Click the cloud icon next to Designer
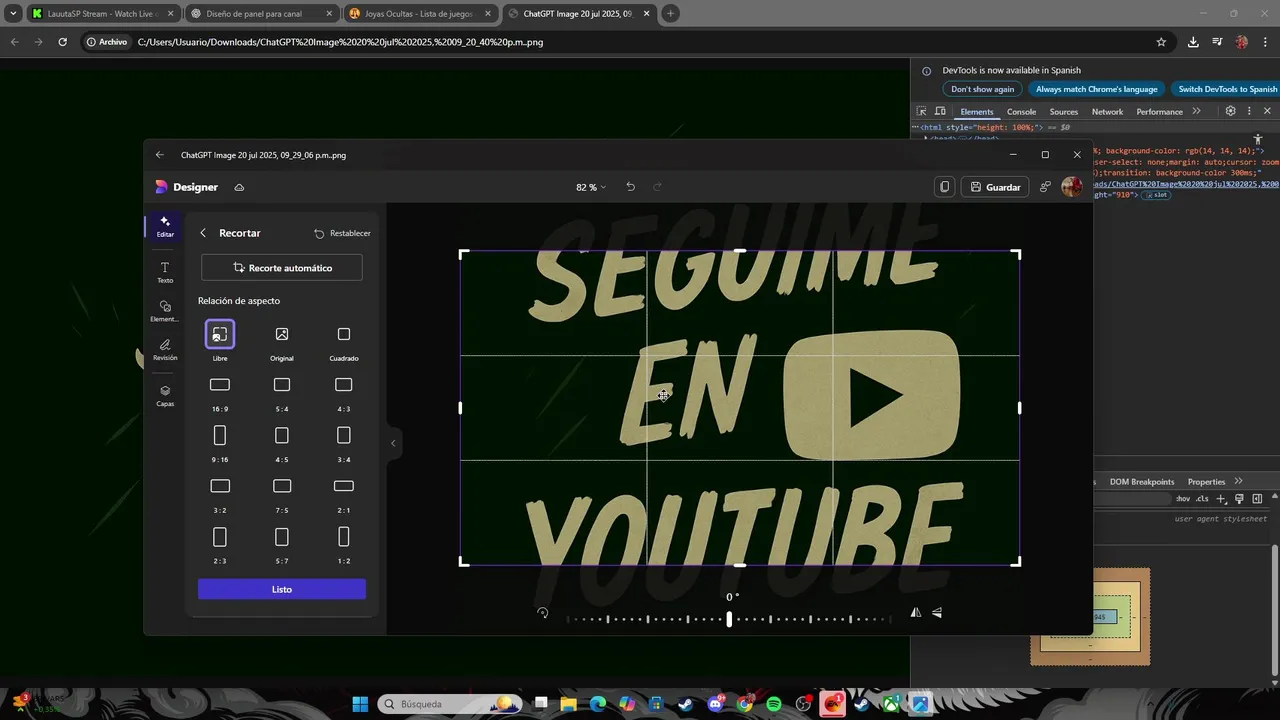Screen dimensions: 1280x720 pyautogui.click(x=239, y=187)
